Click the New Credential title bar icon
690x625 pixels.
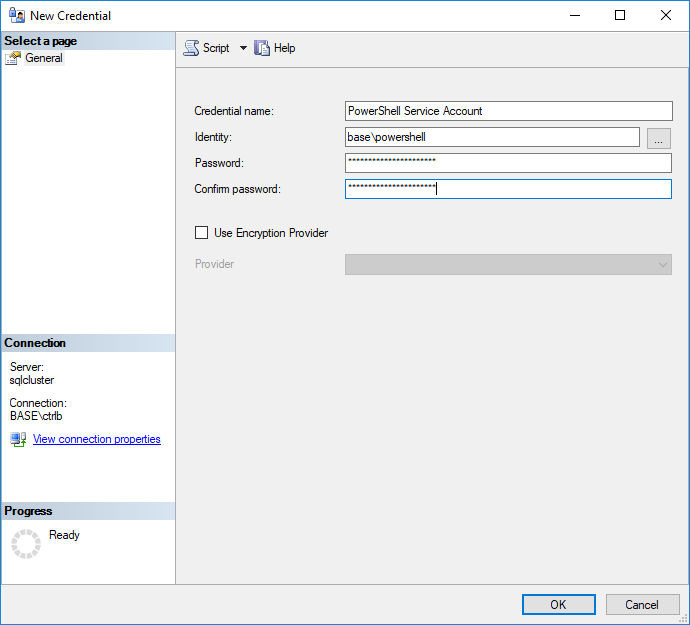coord(16,16)
